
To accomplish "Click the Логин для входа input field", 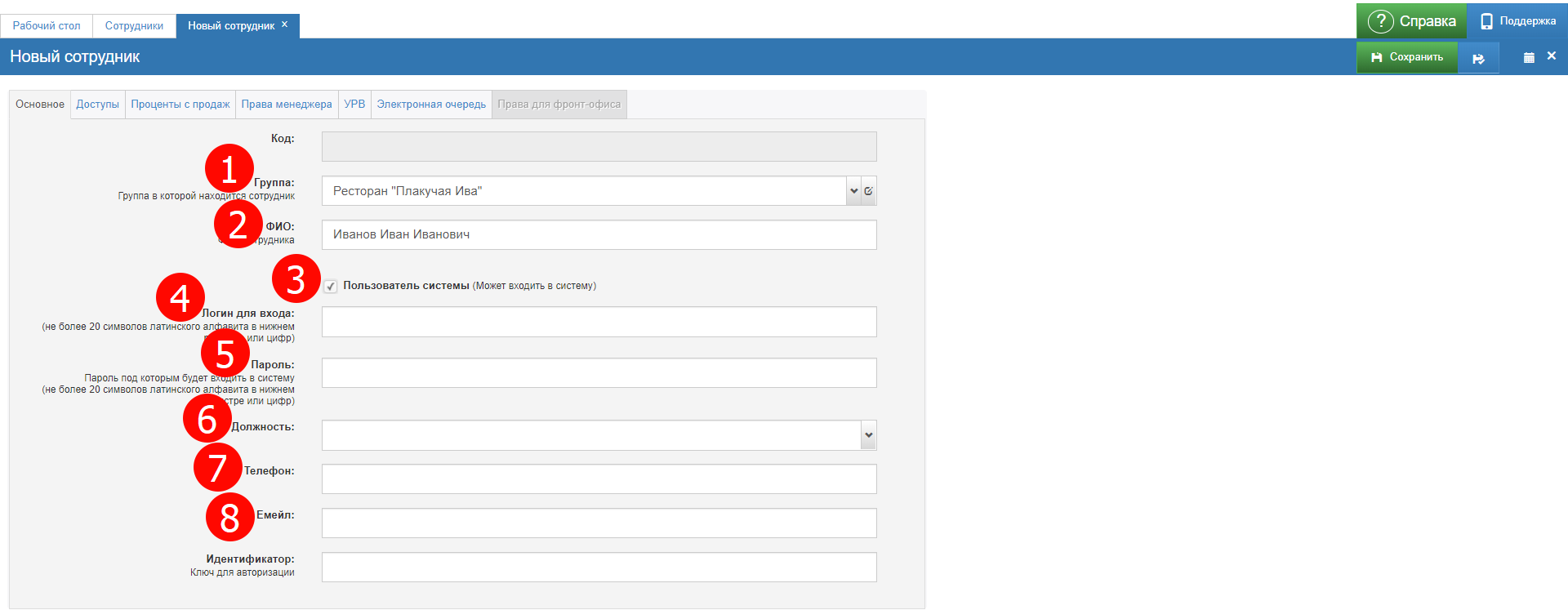I will click(x=599, y=322).
